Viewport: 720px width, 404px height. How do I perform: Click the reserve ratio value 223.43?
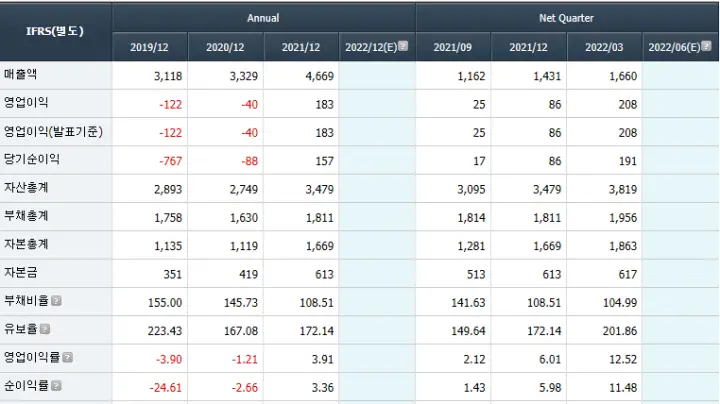pyautogui.click(x=165, y=331)
